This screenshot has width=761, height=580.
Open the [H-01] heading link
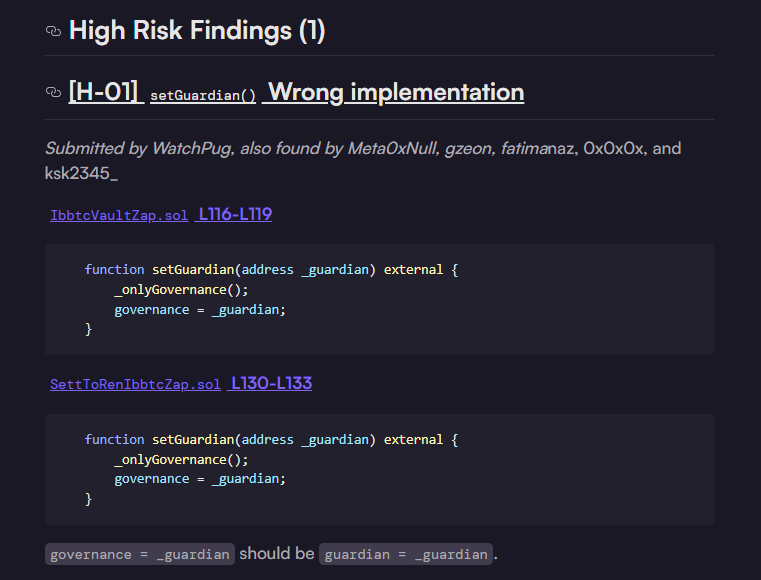[x=106, y=91]
